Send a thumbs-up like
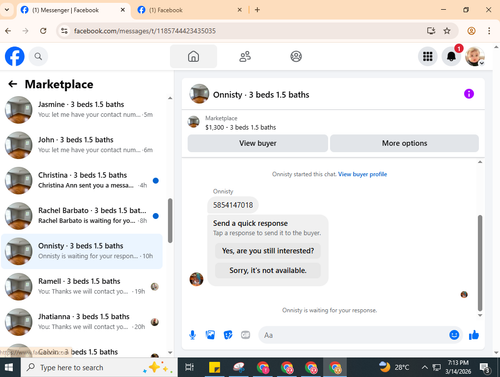This screenshot has height=377, width=500. pos(474,335)
